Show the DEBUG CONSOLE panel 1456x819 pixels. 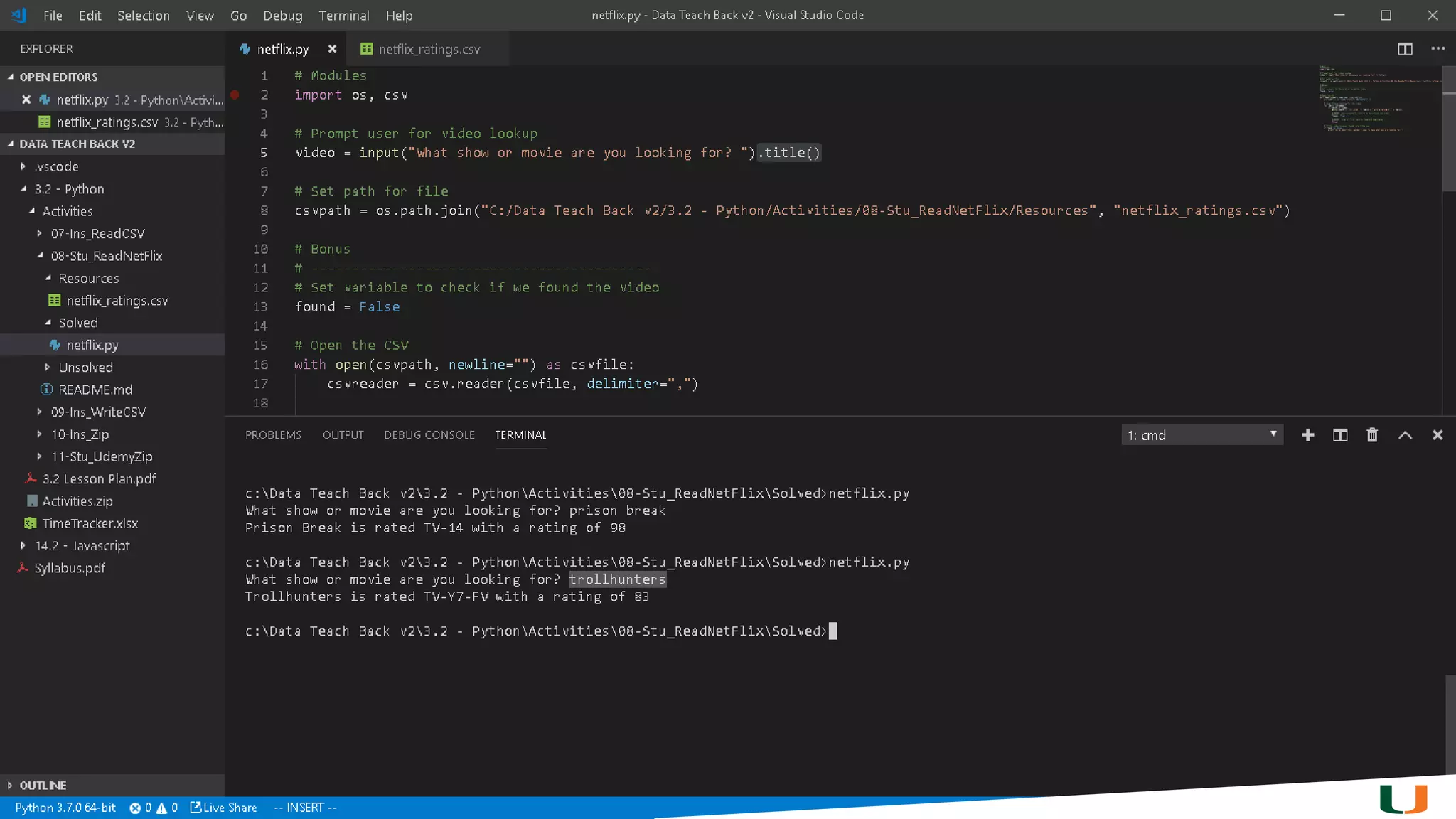point(429,435)
